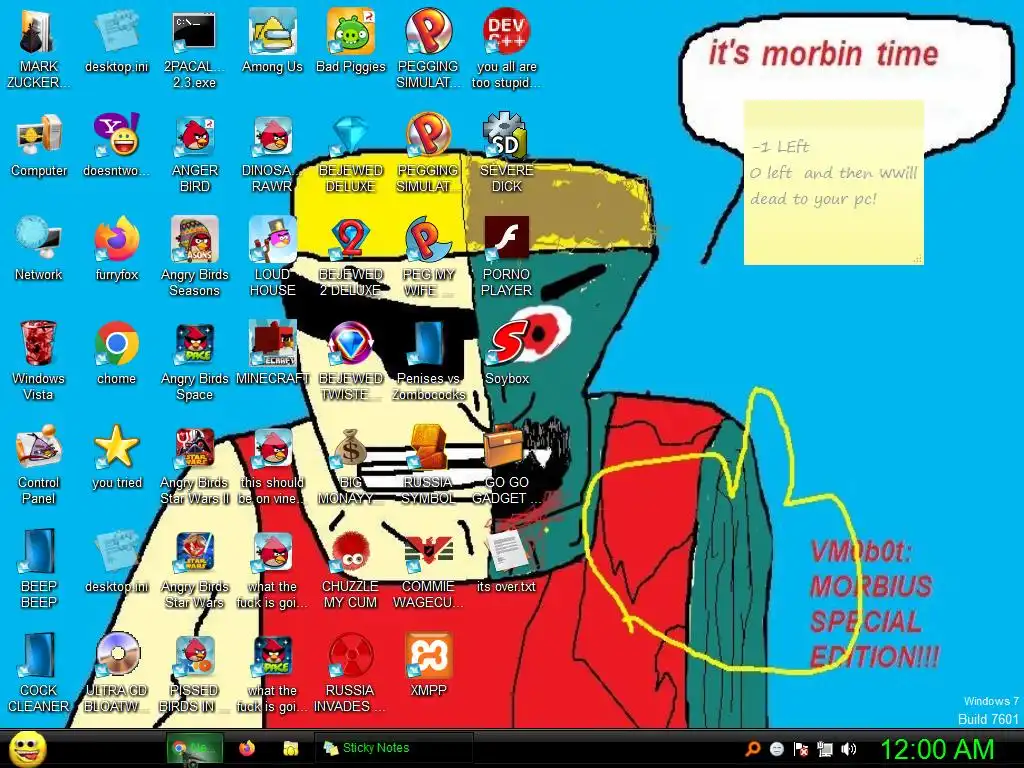The image size is (1024, 768).
Task: Open the RUSSIA SYMBOL icon
Action: 428,464
